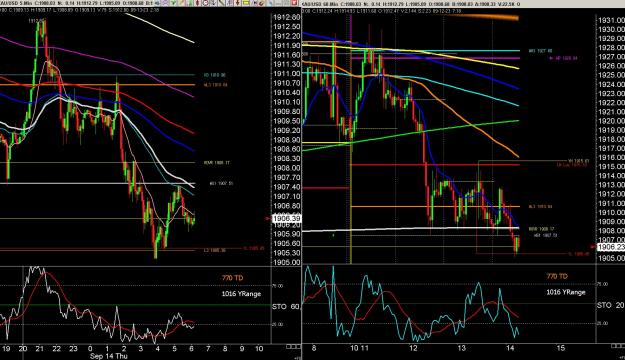Click the 1909.50 price axis label
This screenshot has height=360, width=625.
[286, 121]
